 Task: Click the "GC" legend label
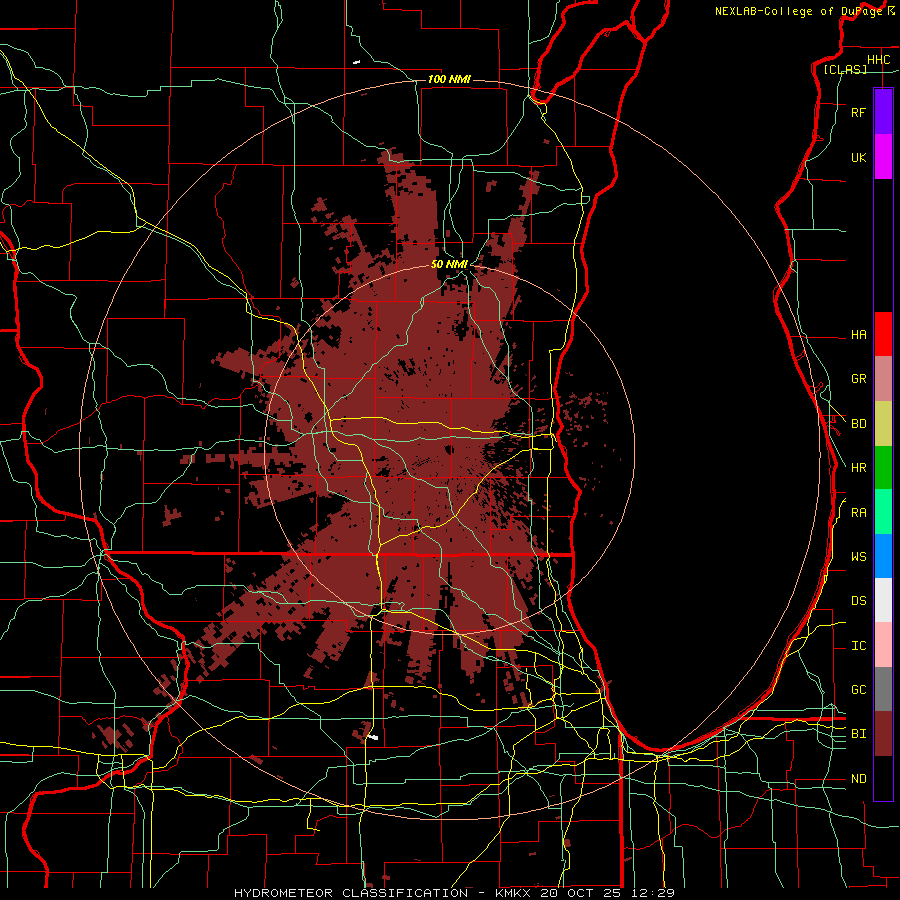point(858,690)
